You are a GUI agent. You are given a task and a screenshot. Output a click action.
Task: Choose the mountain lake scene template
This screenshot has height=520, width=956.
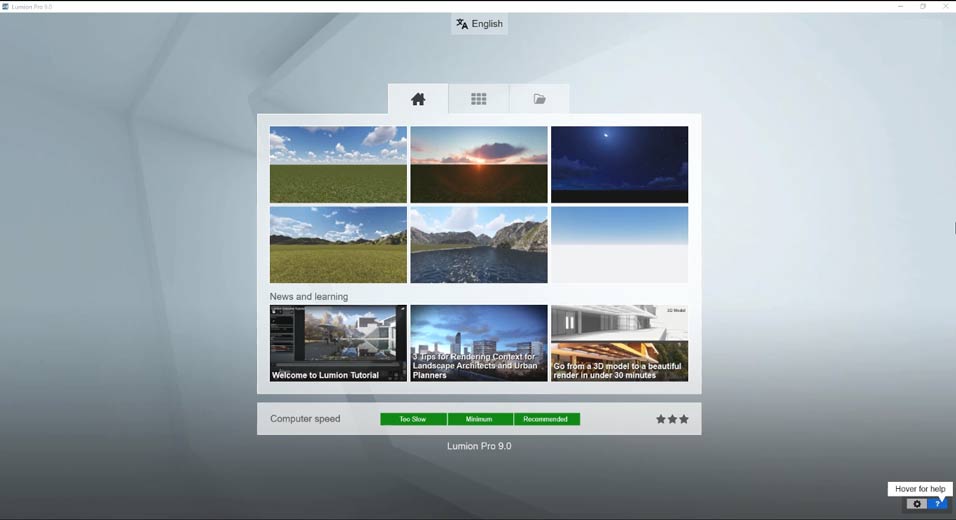479,245
